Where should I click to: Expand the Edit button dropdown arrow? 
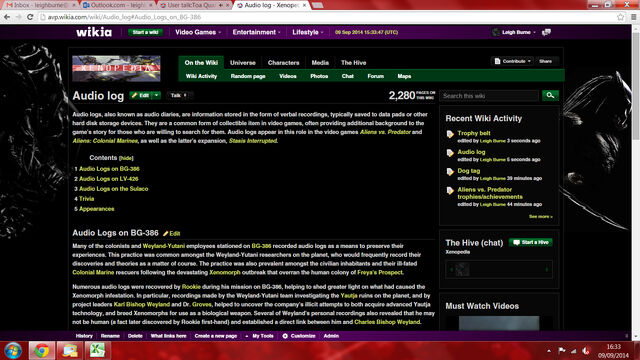click(156, 95)
